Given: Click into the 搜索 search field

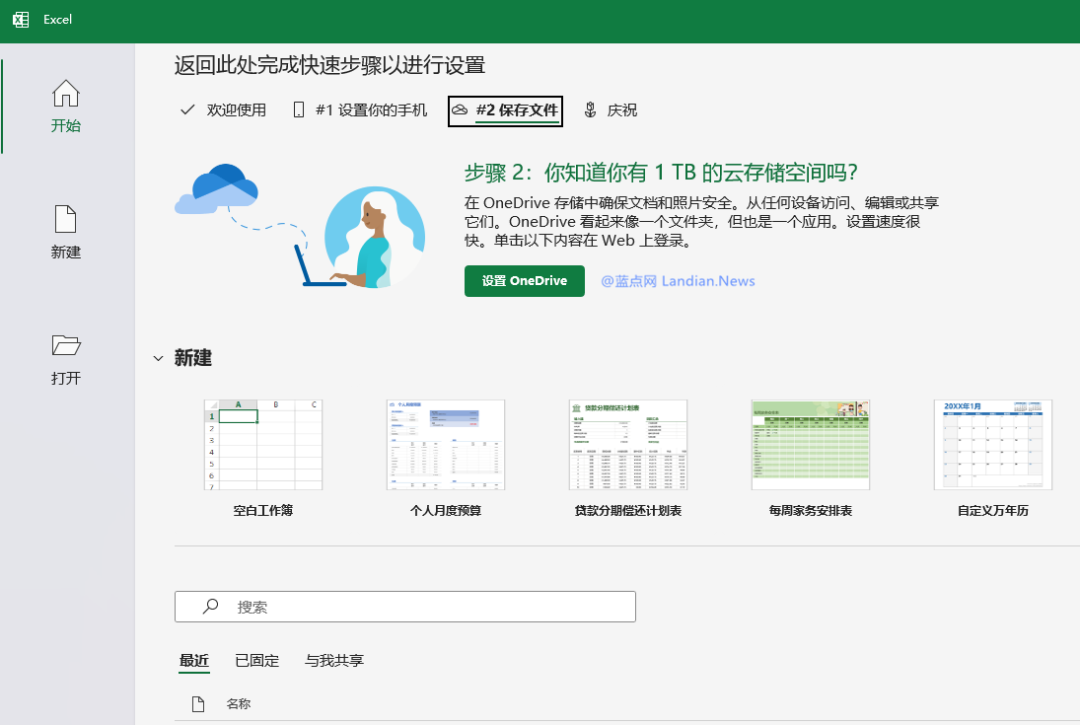Looking at the screenshot, I should click(x=405, y=607).
